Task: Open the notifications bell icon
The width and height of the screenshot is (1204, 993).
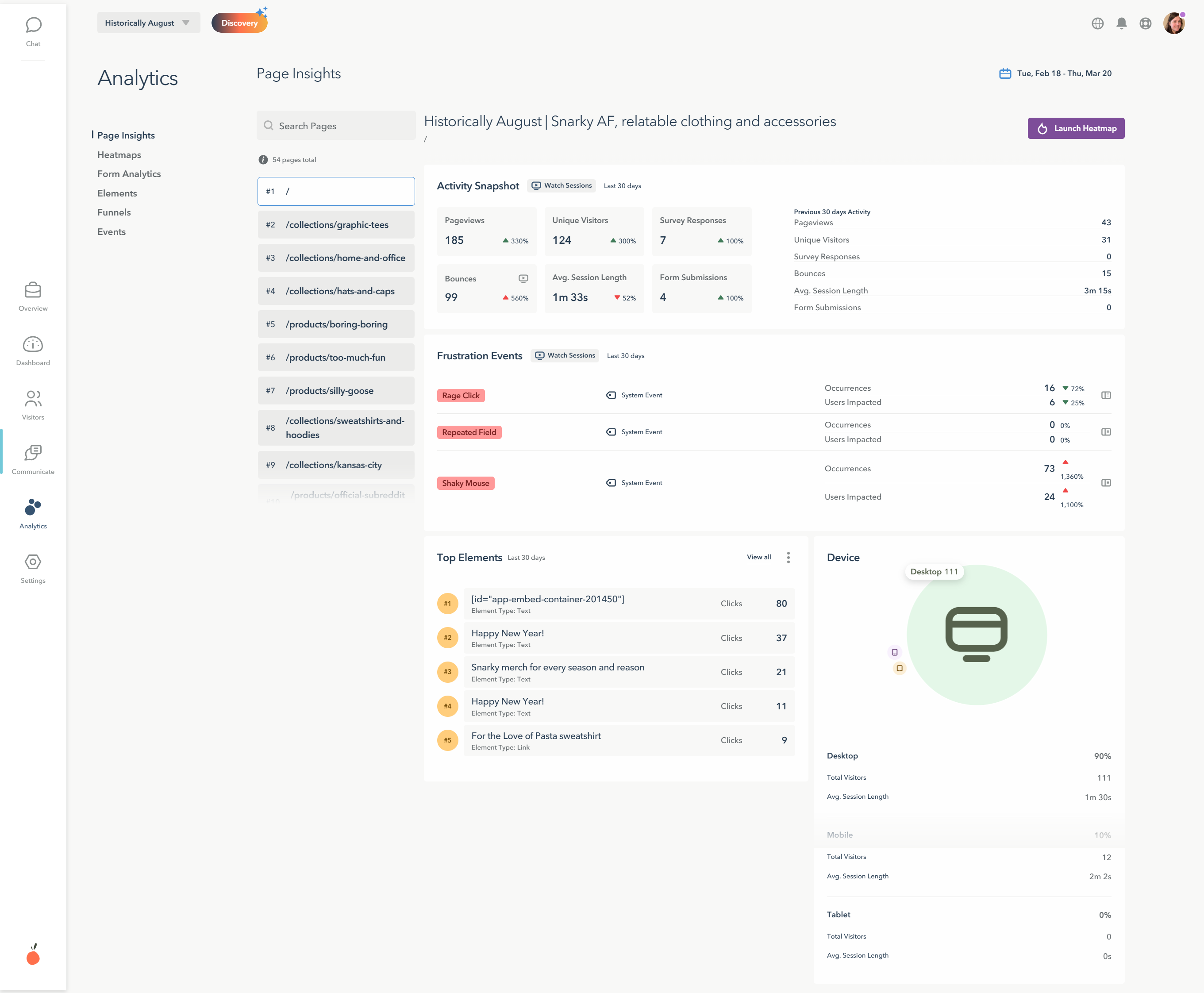Action: coord(1122,23)
